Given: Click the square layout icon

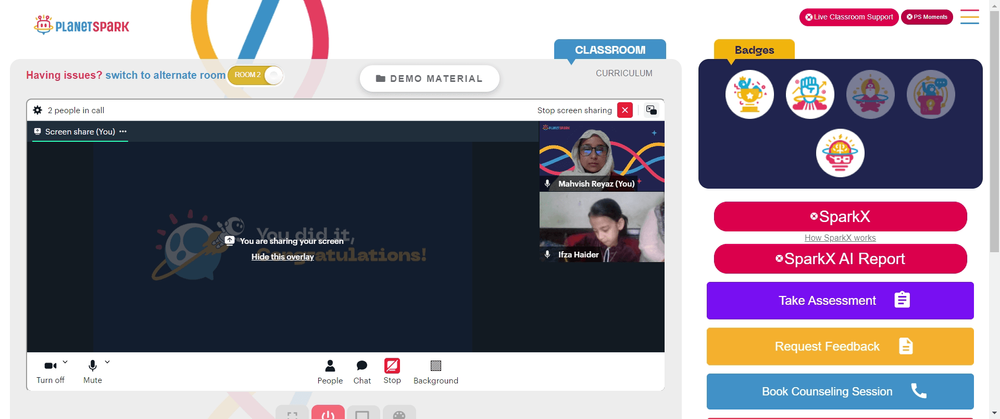Looking at the screenshot, I should click(363, 413).
